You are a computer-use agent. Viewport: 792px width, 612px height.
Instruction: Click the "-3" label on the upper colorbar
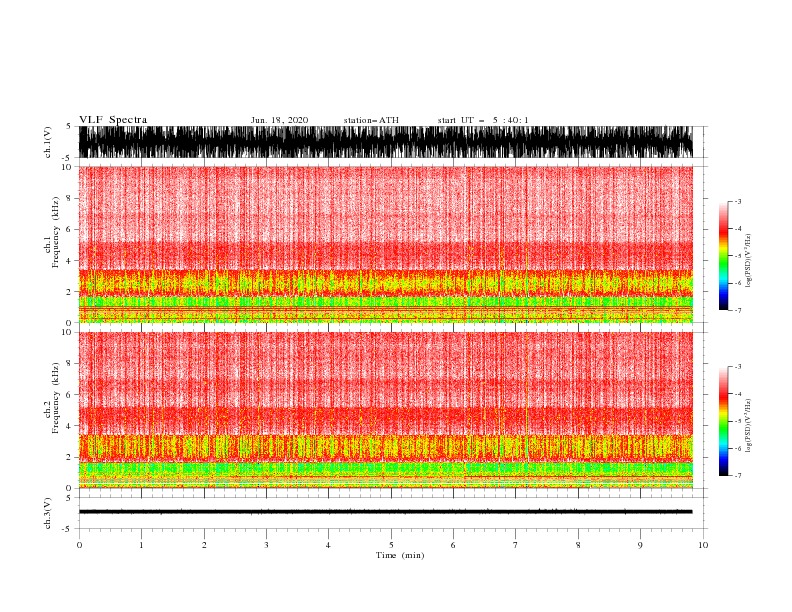coord(737,201)
